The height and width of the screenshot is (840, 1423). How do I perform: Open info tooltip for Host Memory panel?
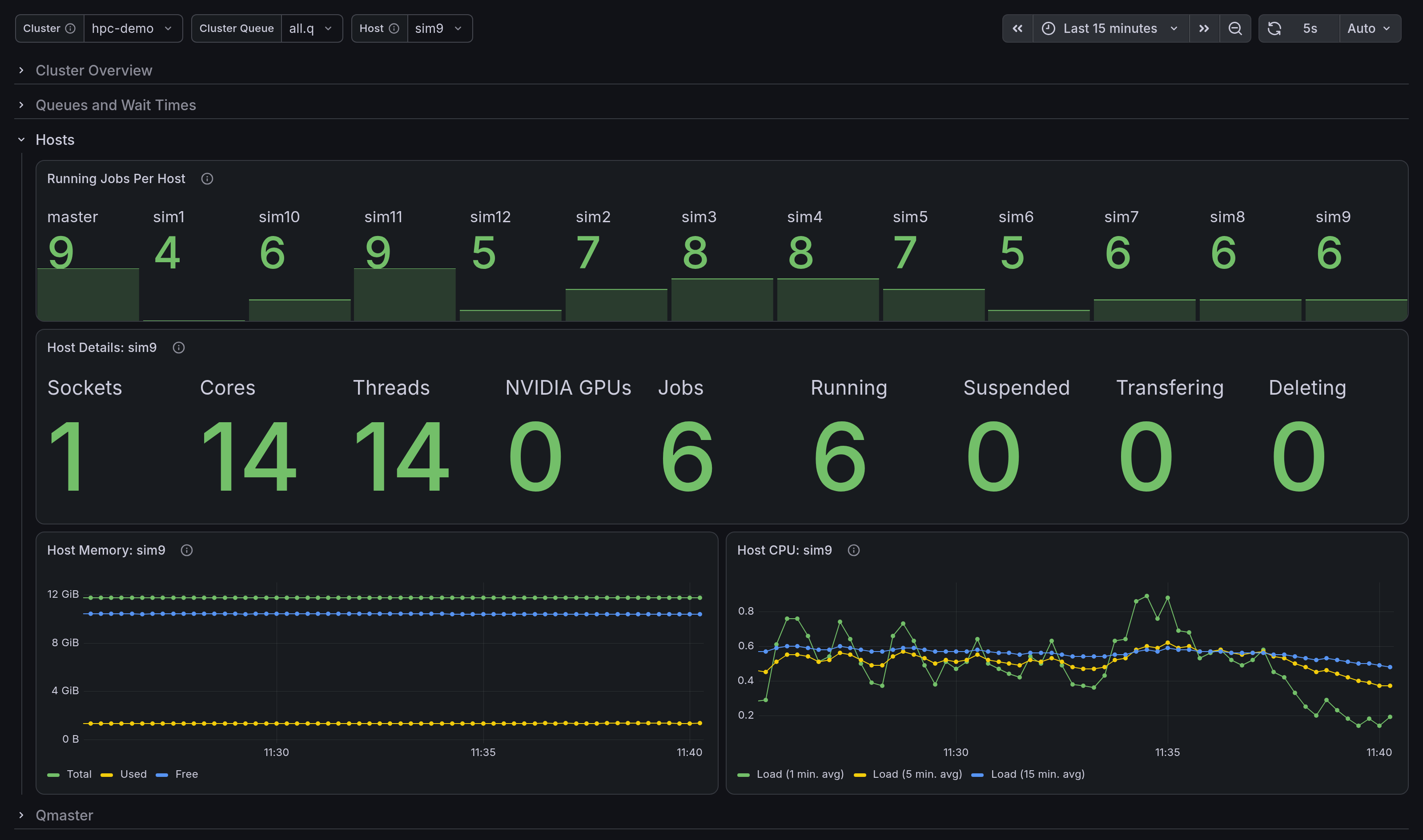coord(186,550)
